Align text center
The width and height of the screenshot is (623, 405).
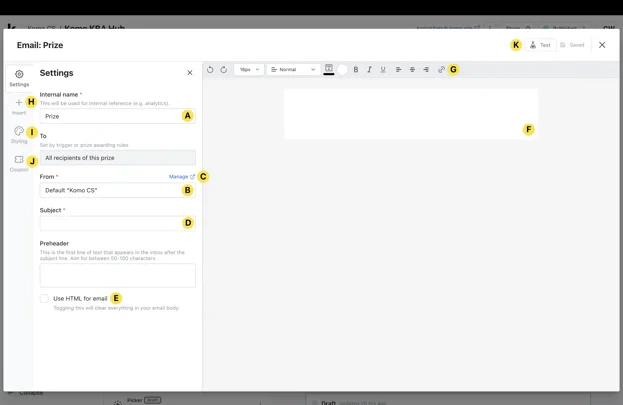(x=412, y=70)
